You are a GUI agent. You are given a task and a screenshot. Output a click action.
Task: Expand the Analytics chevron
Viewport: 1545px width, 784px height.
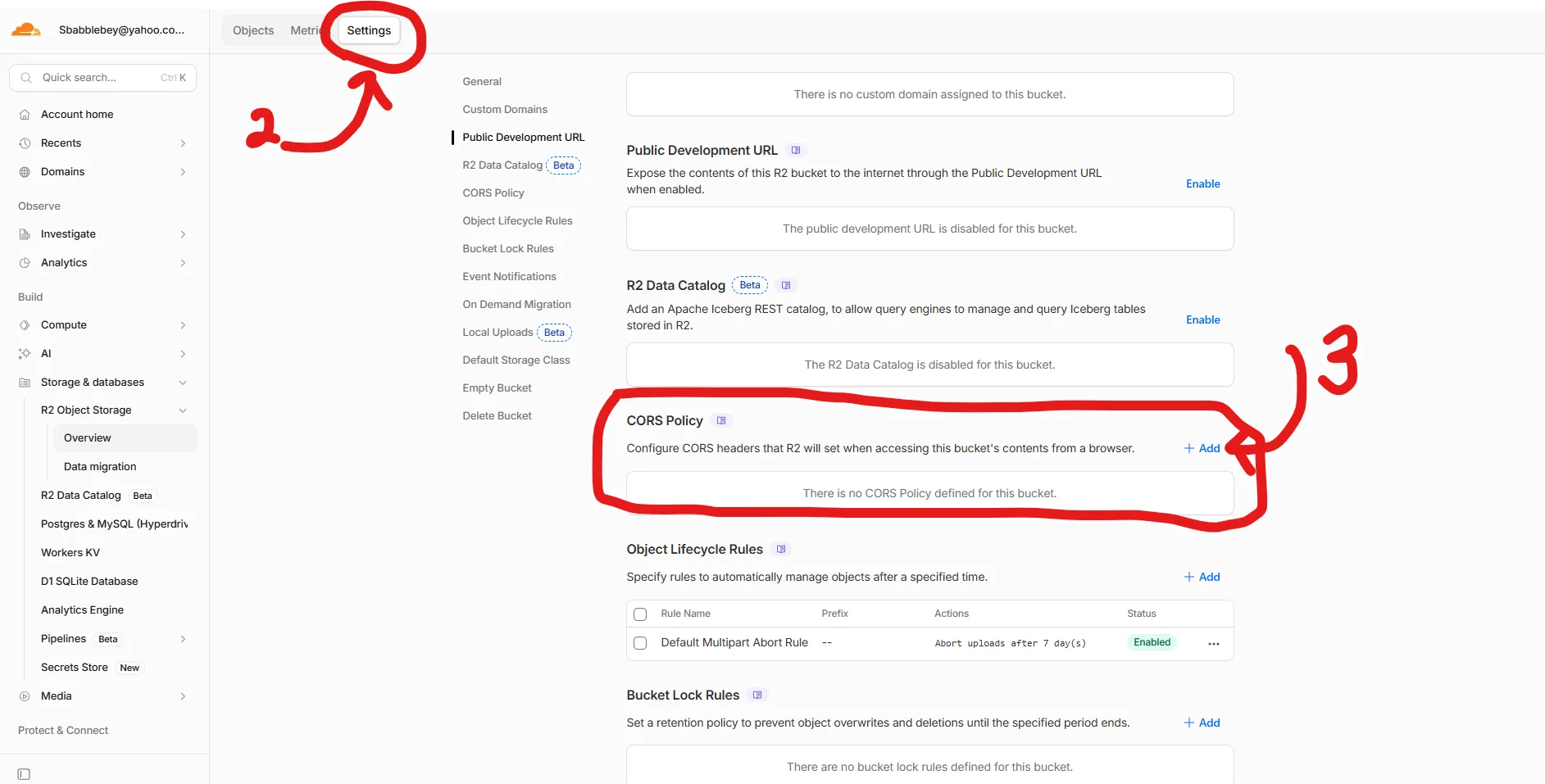tap(183, 263)
